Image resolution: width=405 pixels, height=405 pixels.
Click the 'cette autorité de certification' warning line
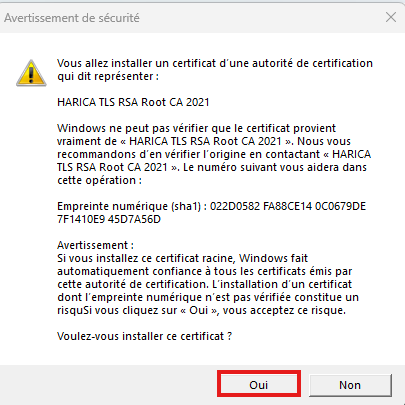coord(204,284)
